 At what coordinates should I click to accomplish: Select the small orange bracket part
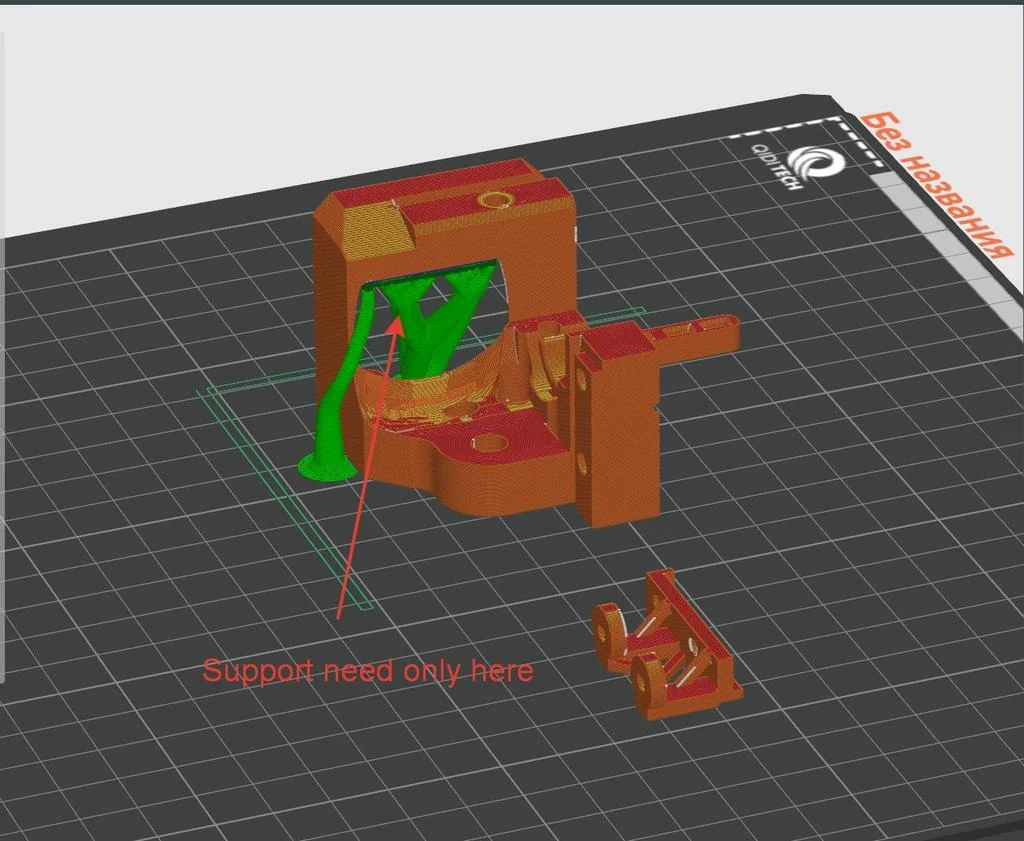point(665,650)
